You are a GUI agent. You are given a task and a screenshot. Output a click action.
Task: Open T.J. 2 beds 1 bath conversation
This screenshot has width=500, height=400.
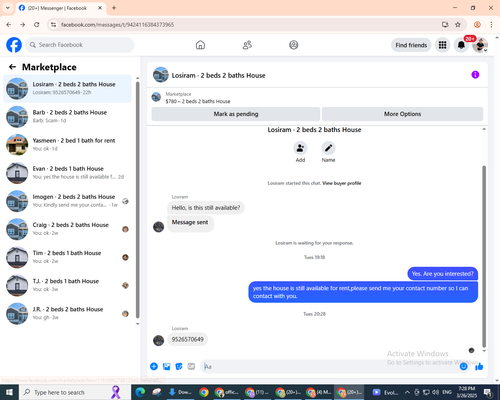67,285
